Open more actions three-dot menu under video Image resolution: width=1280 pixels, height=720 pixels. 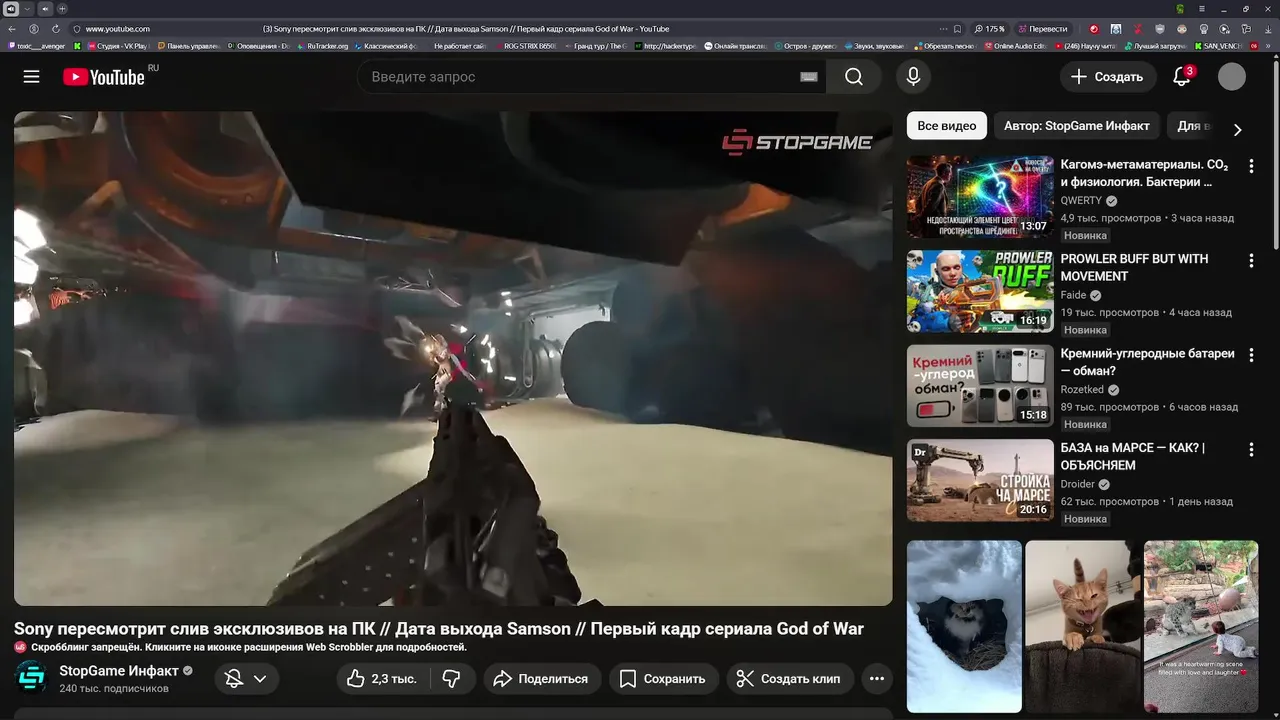(x=877, y=678)
